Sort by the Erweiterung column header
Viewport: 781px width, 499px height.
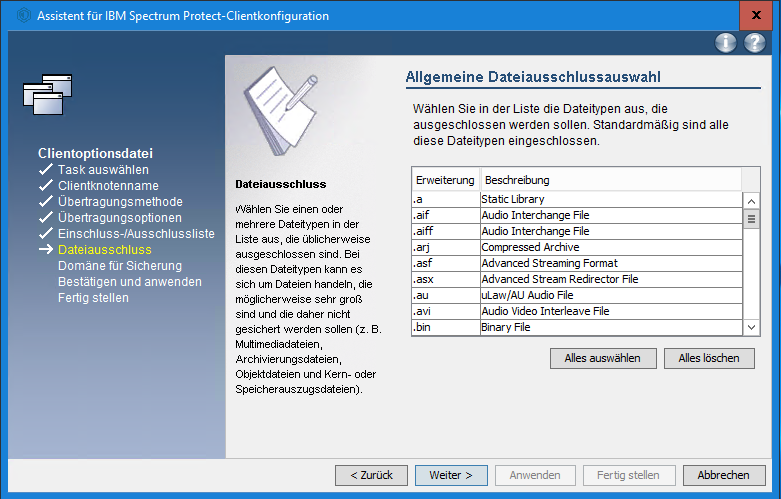pyautogui.click(x=444, y=180)
